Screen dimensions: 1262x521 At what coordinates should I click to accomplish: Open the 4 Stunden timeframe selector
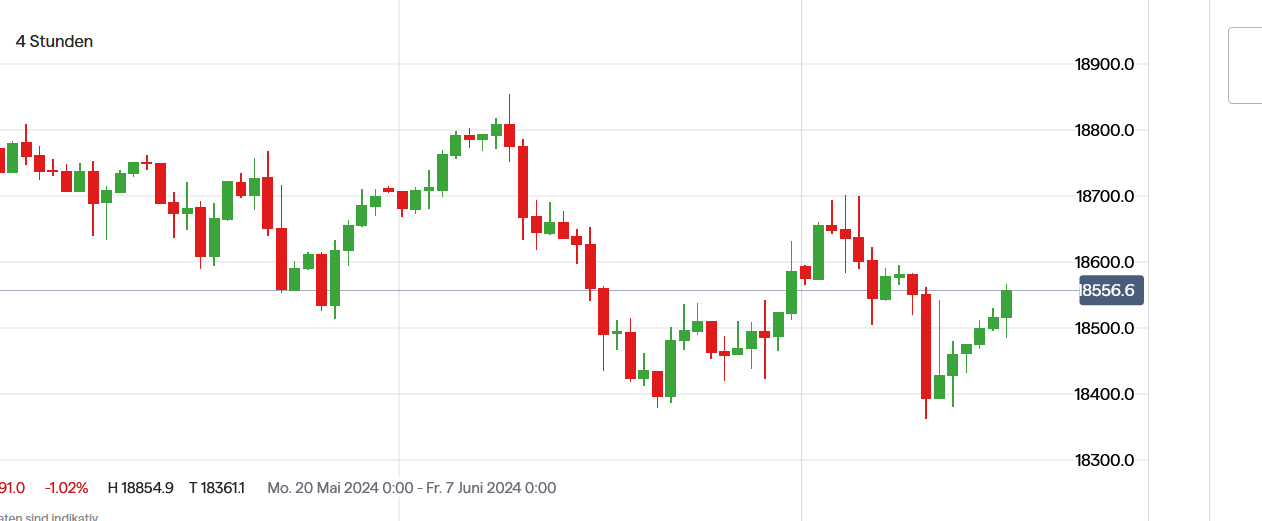point(54,41)
